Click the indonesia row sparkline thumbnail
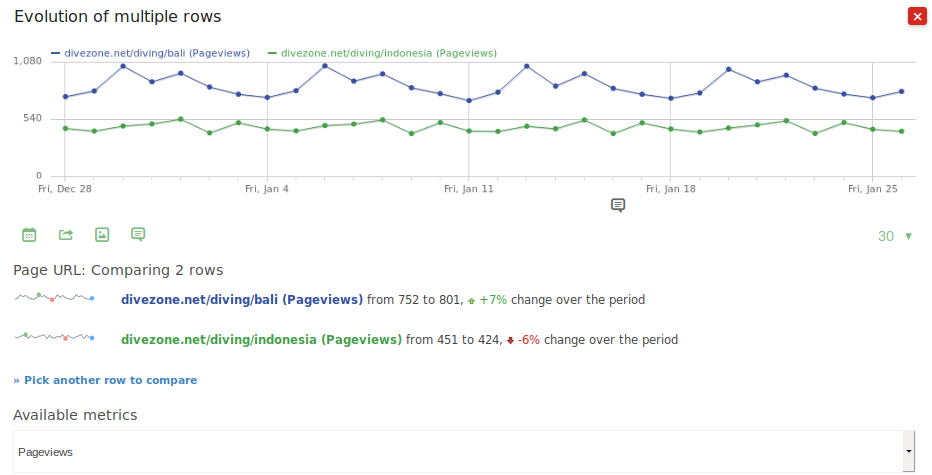 pos(54,338)
